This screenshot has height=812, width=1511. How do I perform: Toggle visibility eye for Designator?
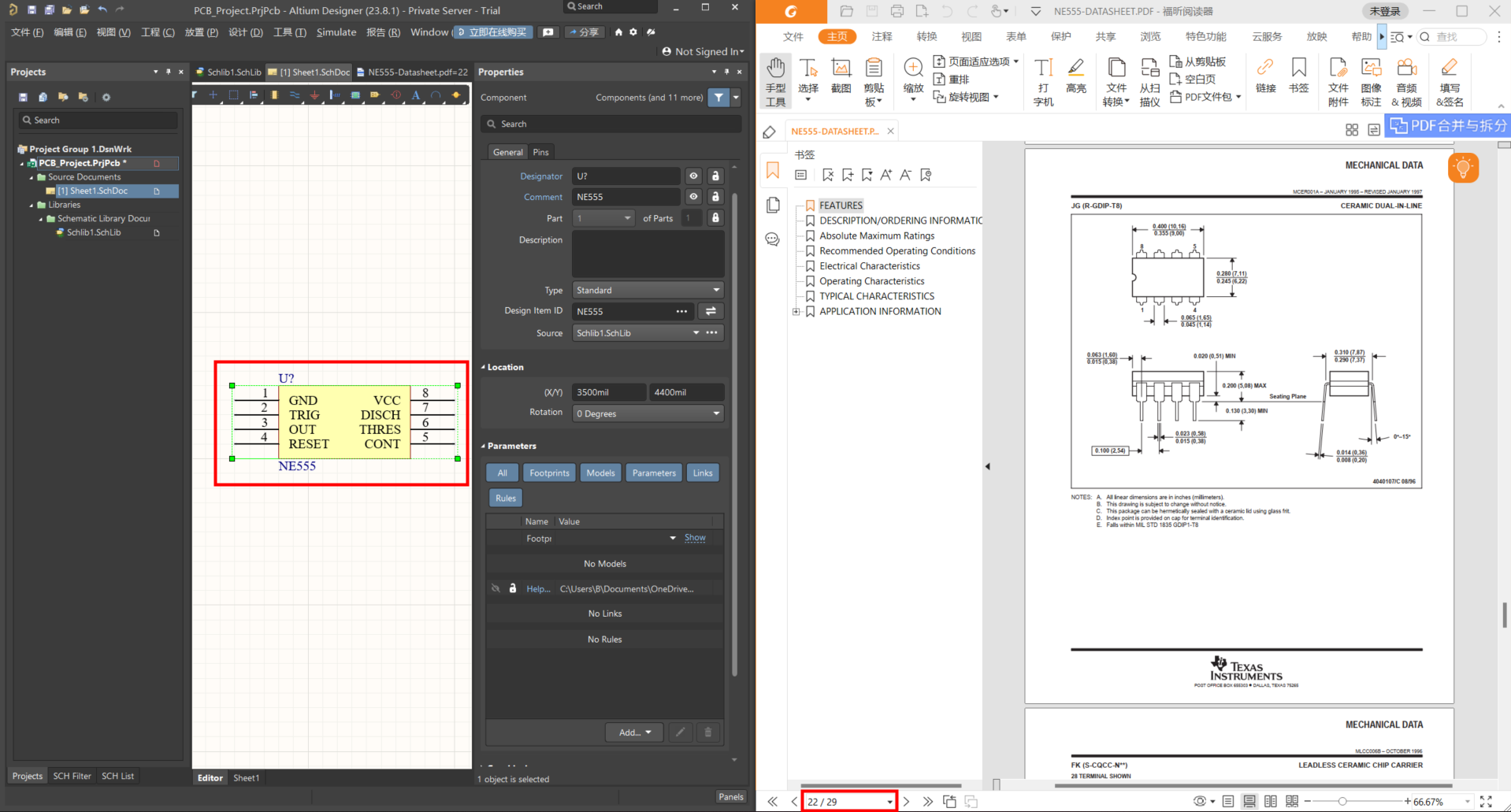[x=693, y=176]
